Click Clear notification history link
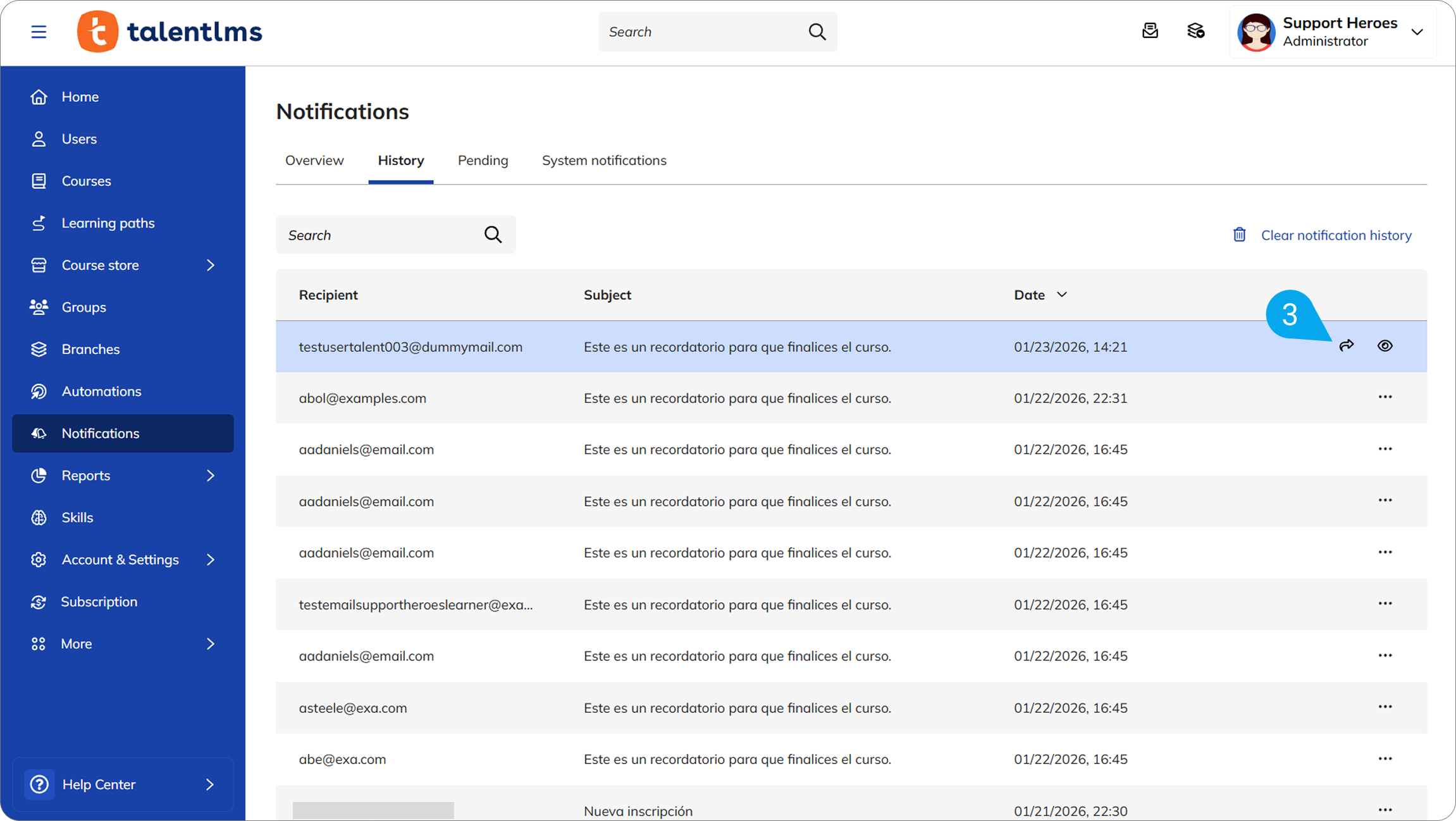Viewport: 1456px width, 821px height. 1336,235
